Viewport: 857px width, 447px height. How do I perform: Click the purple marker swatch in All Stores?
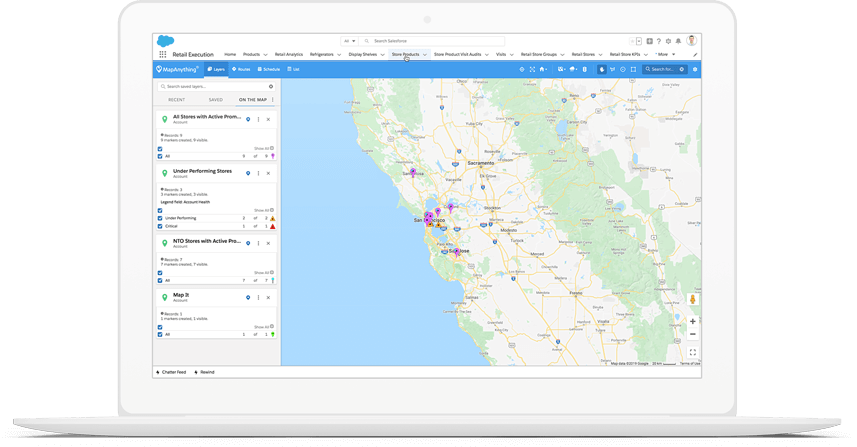(273, 156)
